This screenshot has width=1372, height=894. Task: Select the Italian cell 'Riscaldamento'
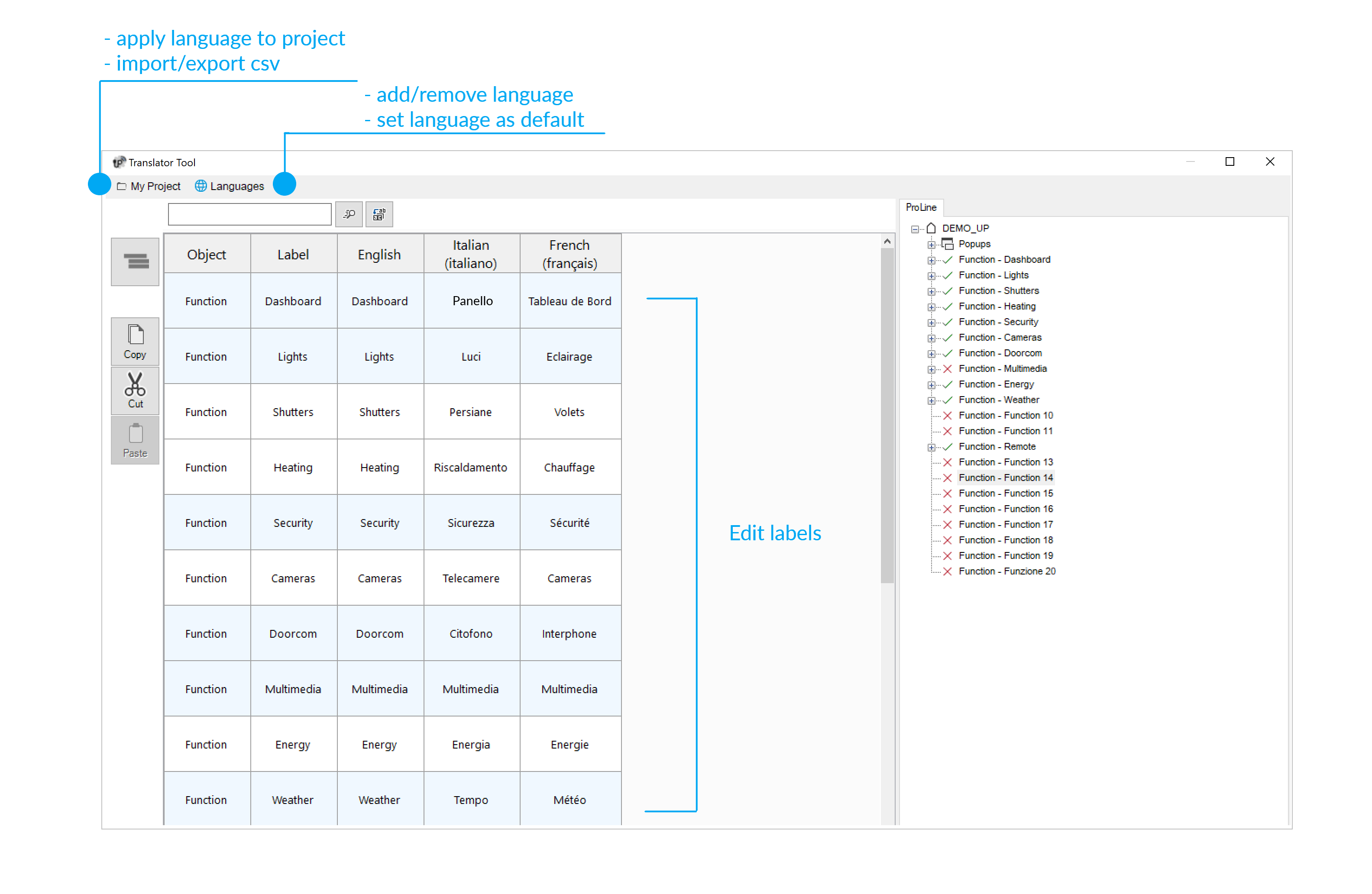click(472, 467)
